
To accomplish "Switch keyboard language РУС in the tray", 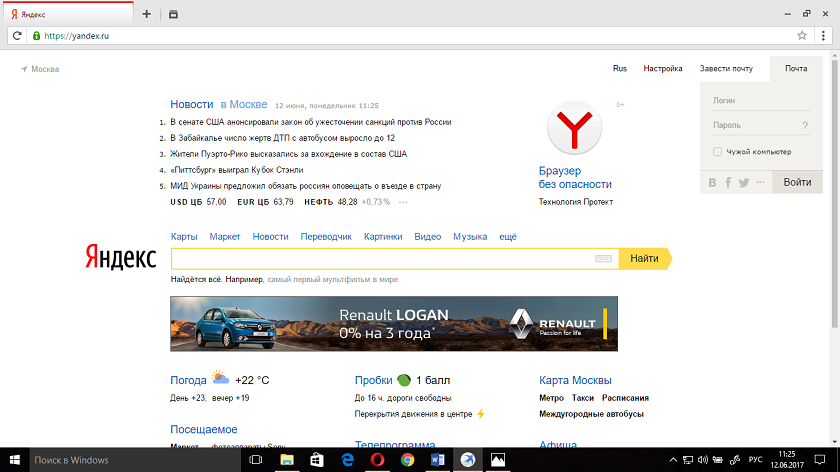I will pyautogui.click(x=755, y=460).
